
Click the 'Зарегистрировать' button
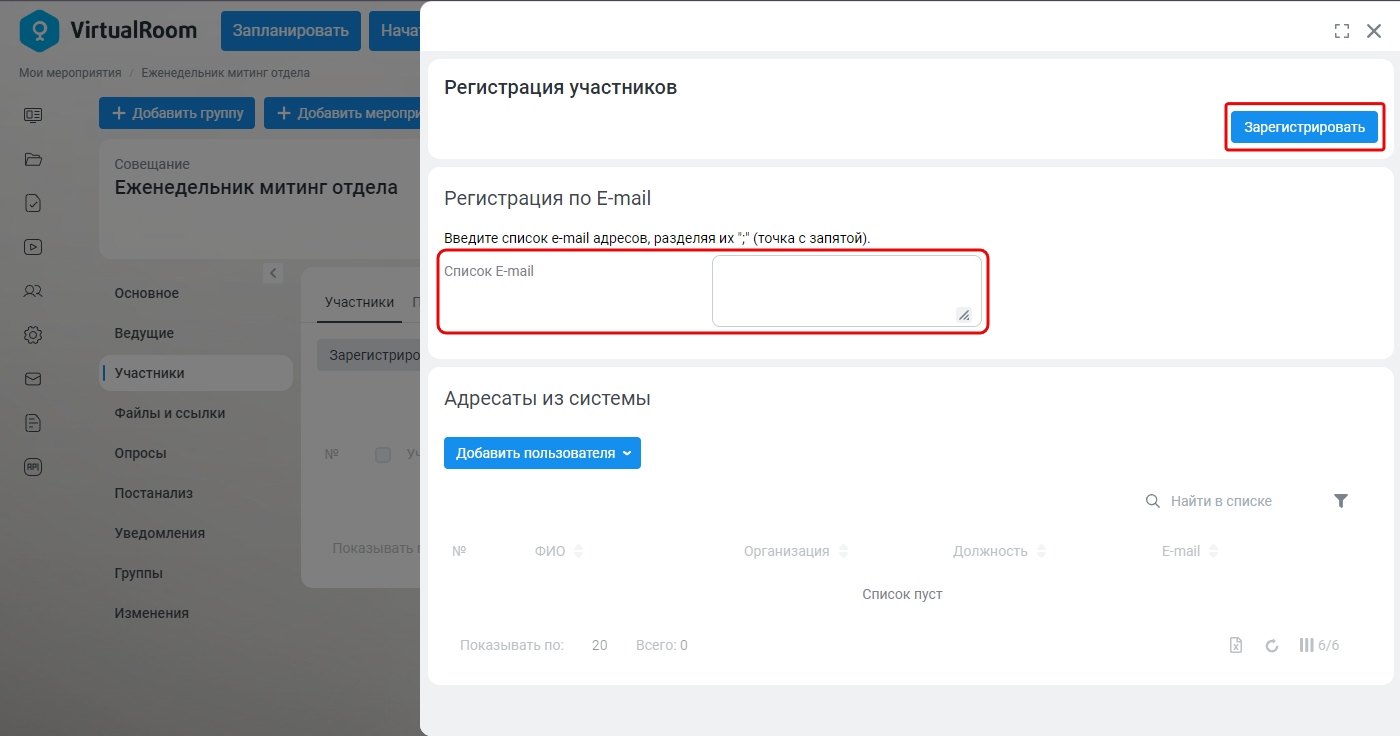[x=1304, y=127]
